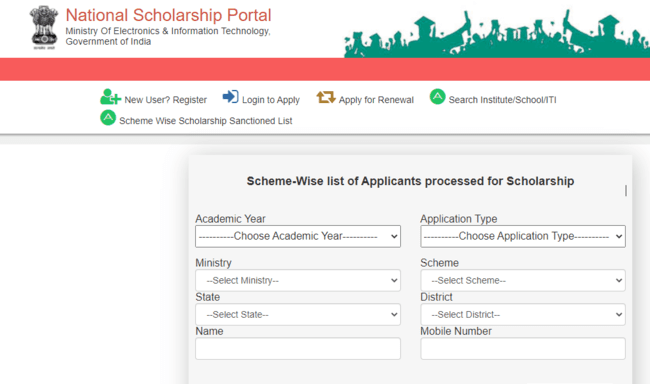Image resolution: width=650 pixels, height=384 pixels.
Task: Go to Apply for Renewal
Action: (x=376, y=100)
